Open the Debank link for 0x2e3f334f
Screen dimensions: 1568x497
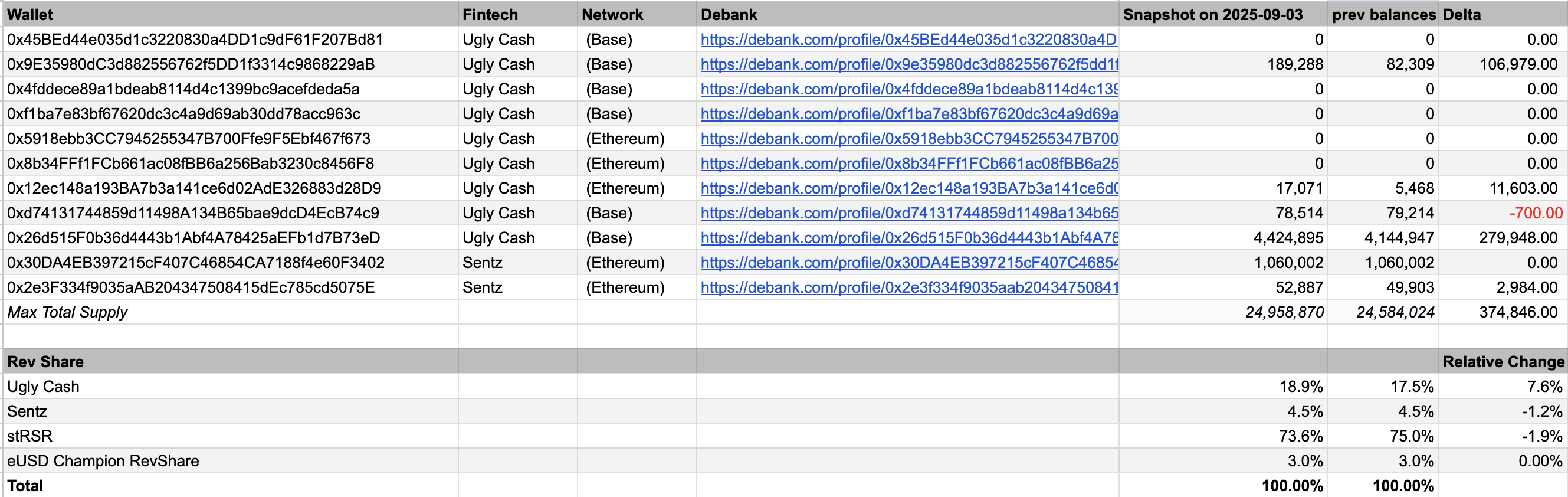coord(908,287)
